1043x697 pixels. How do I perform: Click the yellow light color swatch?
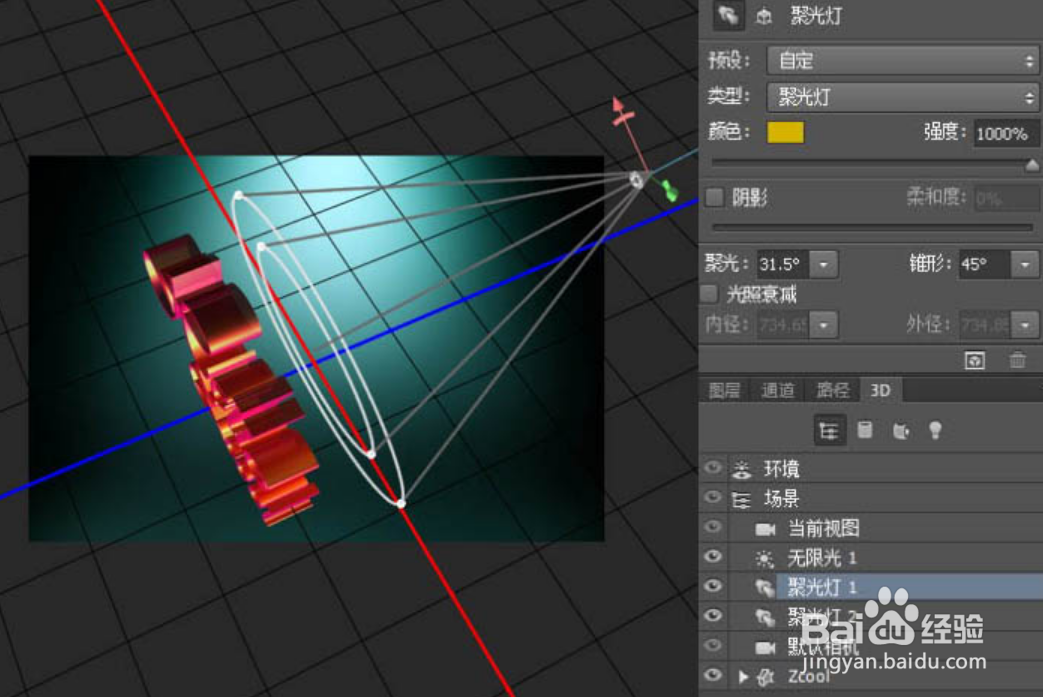tap(785, 132)
